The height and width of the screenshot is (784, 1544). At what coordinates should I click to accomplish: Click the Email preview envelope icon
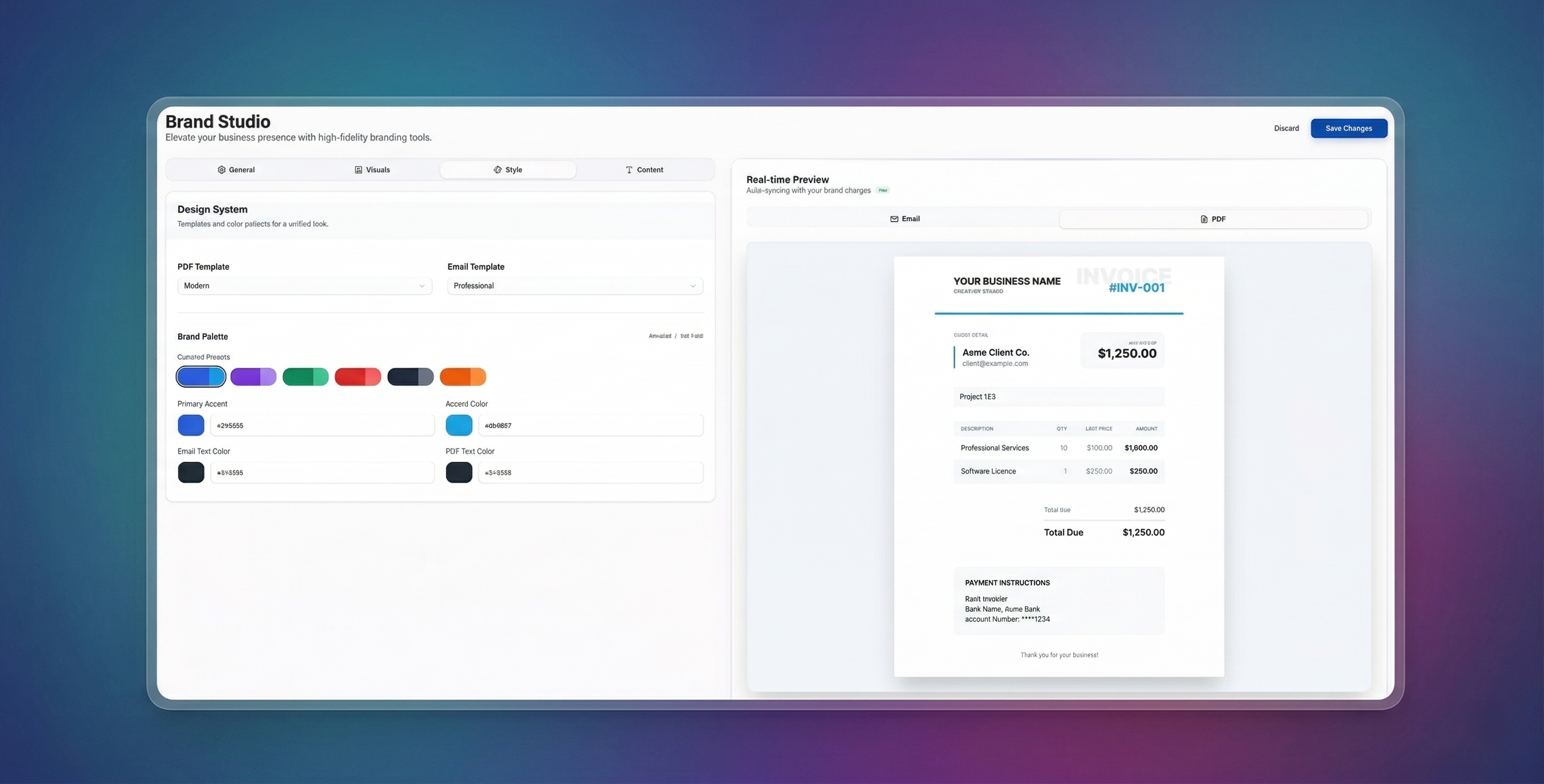pyautogui.click(x=893, y=219)
